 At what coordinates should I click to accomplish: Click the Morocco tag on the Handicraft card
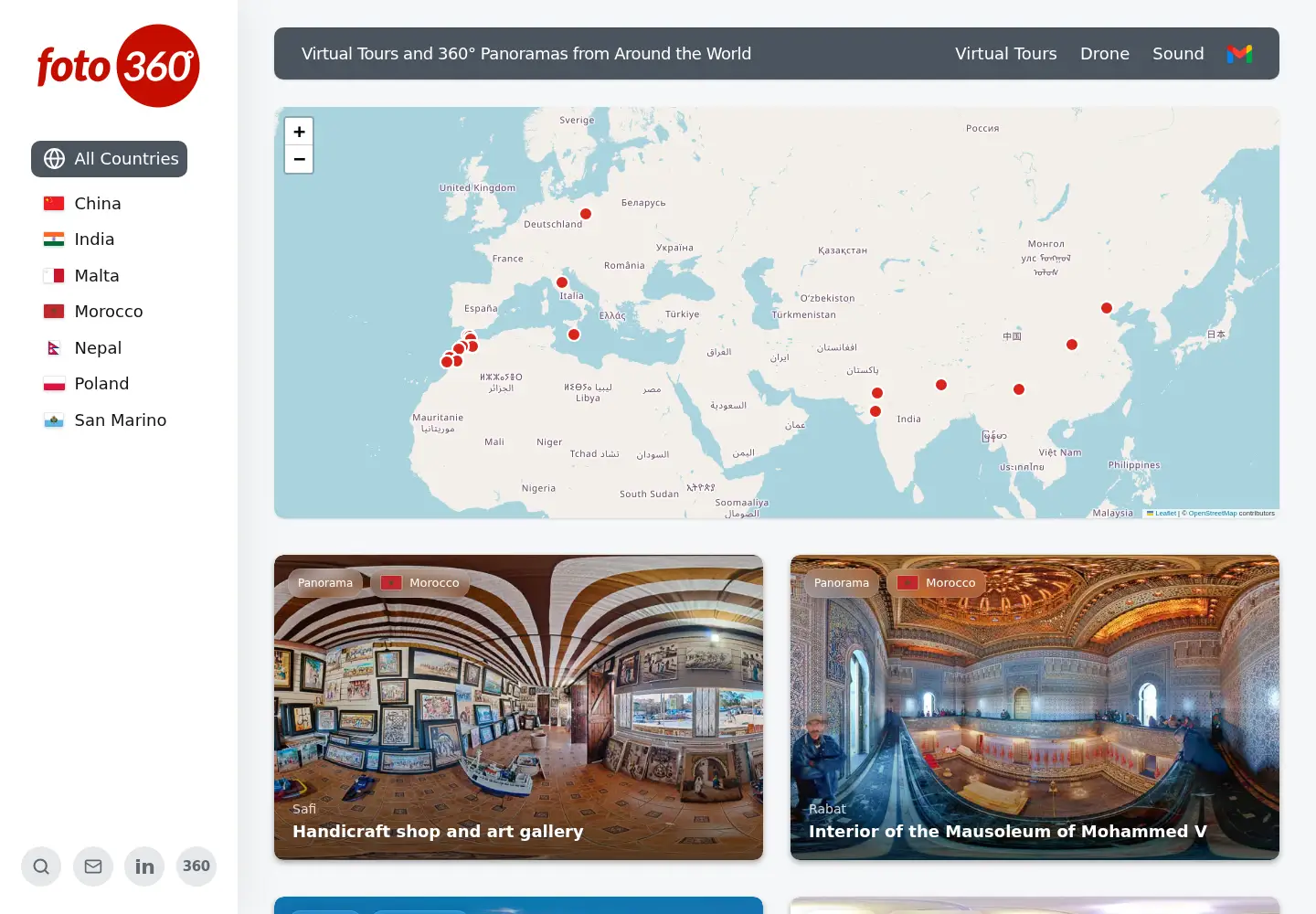pos(420,583)
